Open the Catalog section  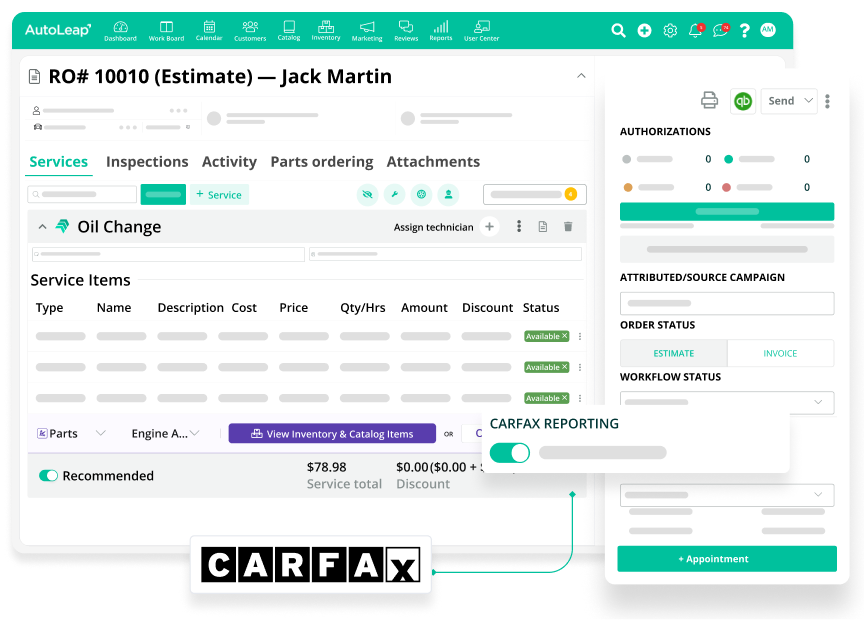tap(289, 31)
